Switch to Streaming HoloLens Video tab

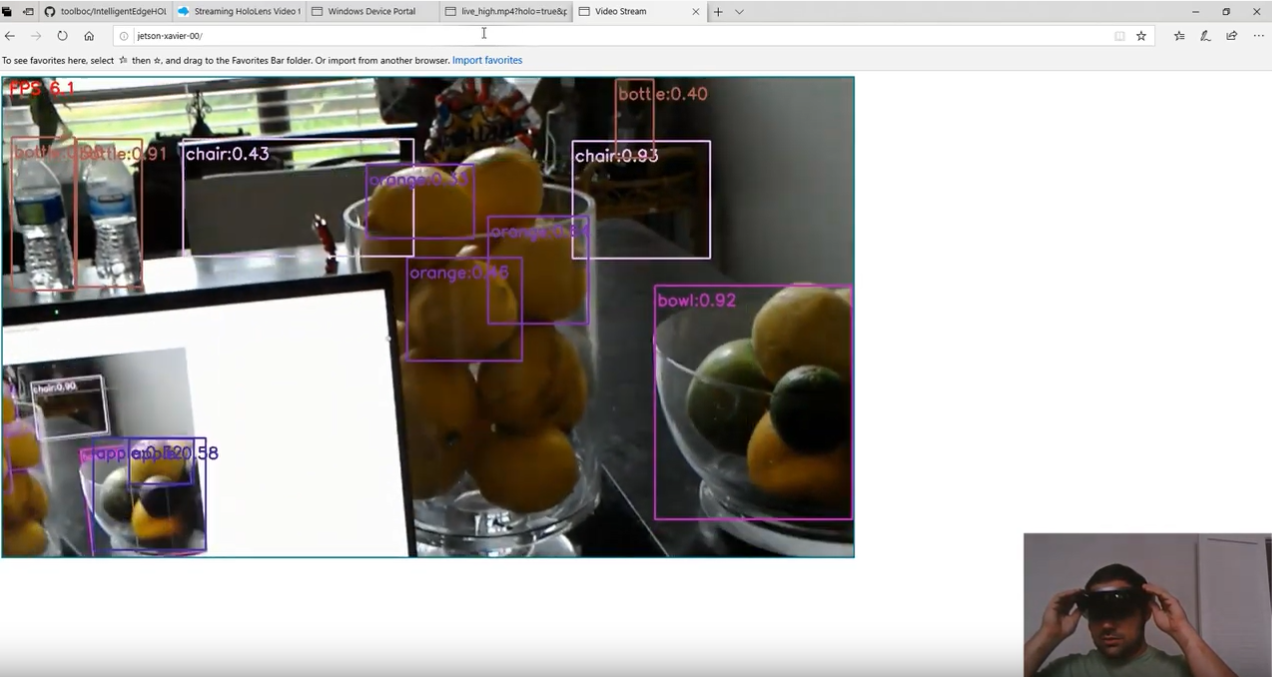[239, 12]
